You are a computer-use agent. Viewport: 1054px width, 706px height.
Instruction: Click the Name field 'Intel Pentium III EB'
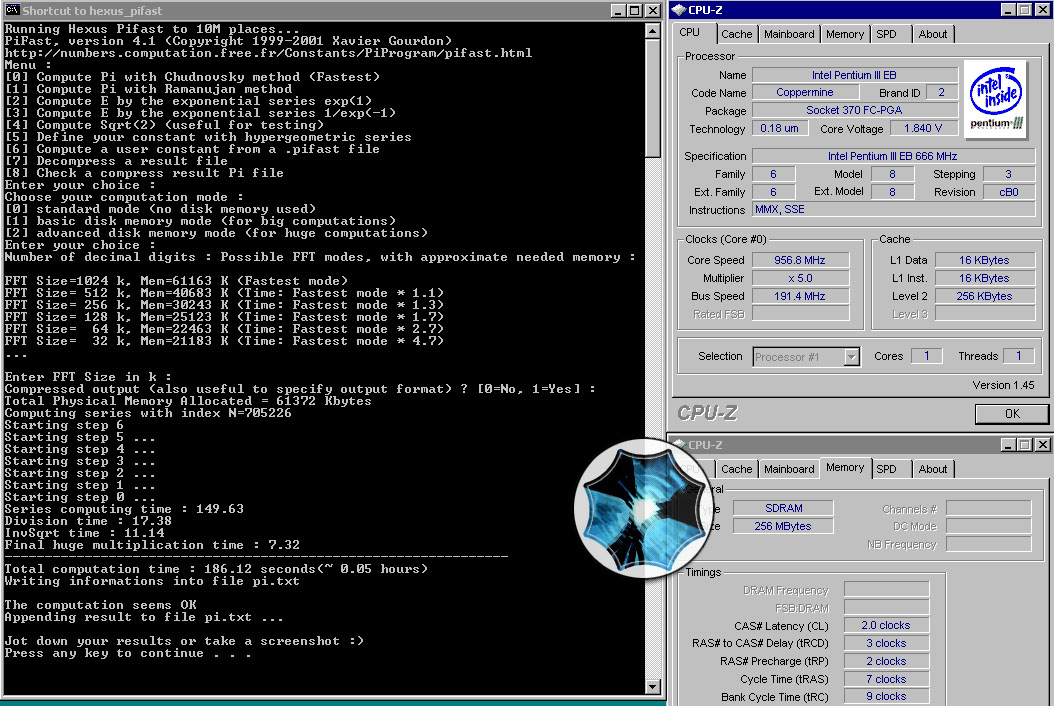coord(854,75)
